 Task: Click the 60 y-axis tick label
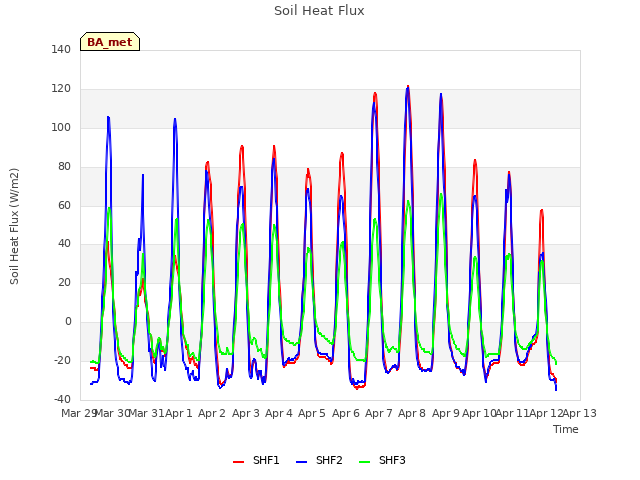pyautogui.click(x=64, y=205)
